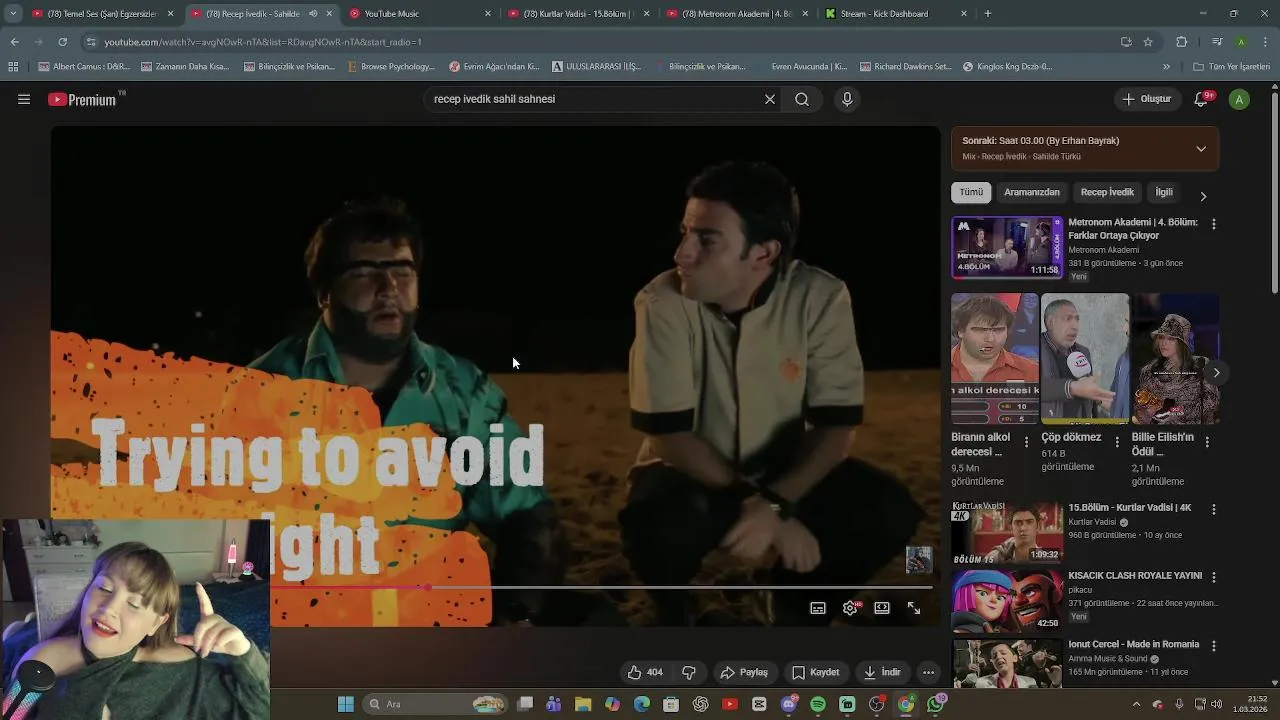Open the YouTube account avatar menu

pyautogui.click(x=1239, y=99)
